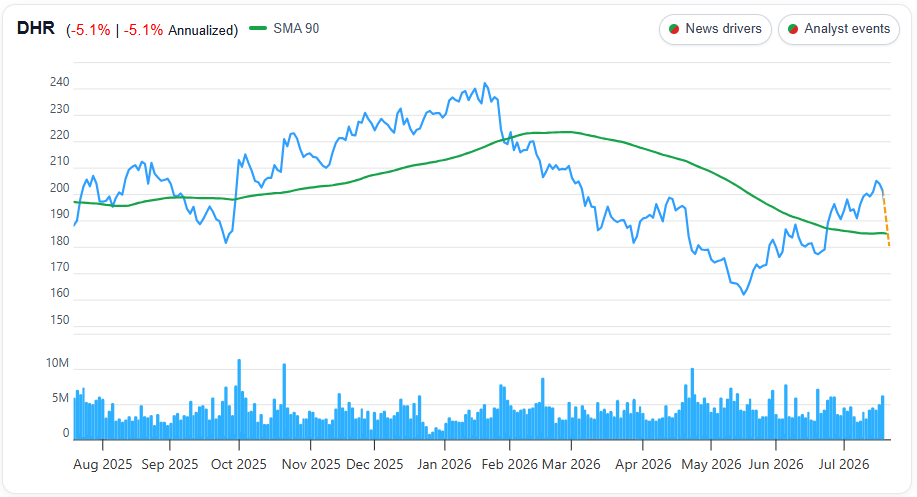Click the 10M volume axis label
The image size is (917, 497).
tap(57, 363)
